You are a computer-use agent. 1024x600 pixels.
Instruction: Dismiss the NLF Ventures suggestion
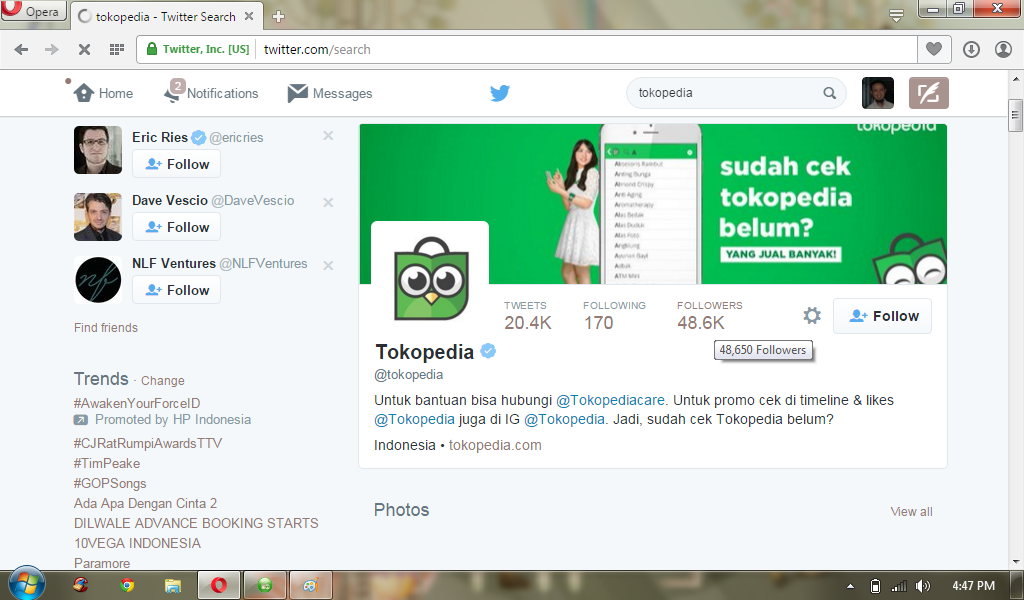(328, 266)
